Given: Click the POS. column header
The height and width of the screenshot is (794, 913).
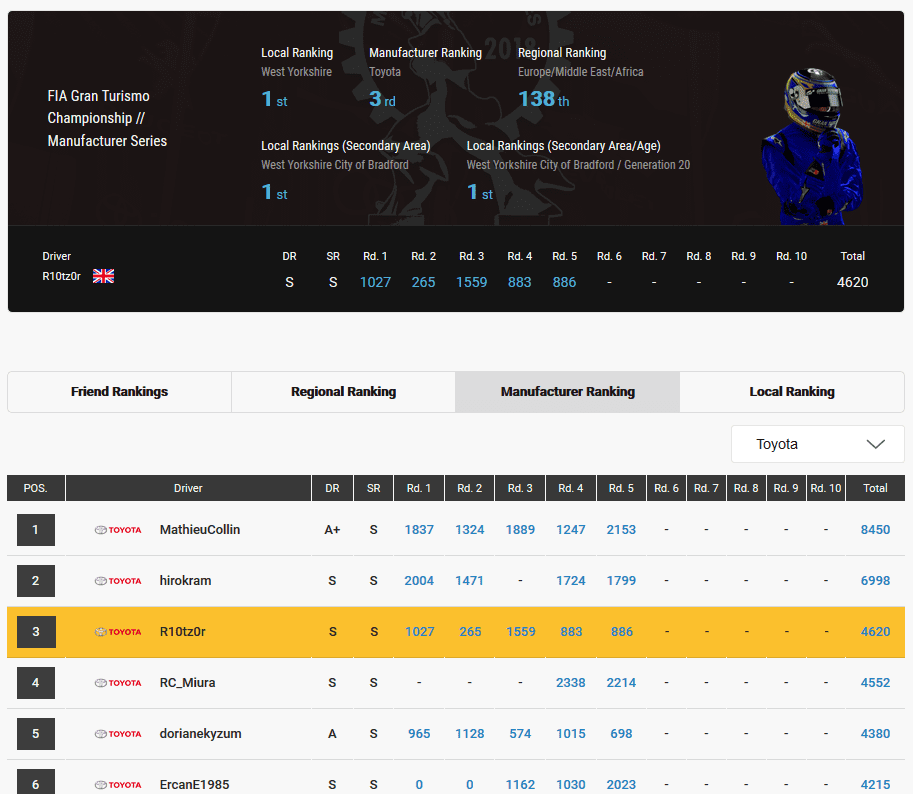Looking at the screenshot, I should pyautogui.click(x=36, y=488).
